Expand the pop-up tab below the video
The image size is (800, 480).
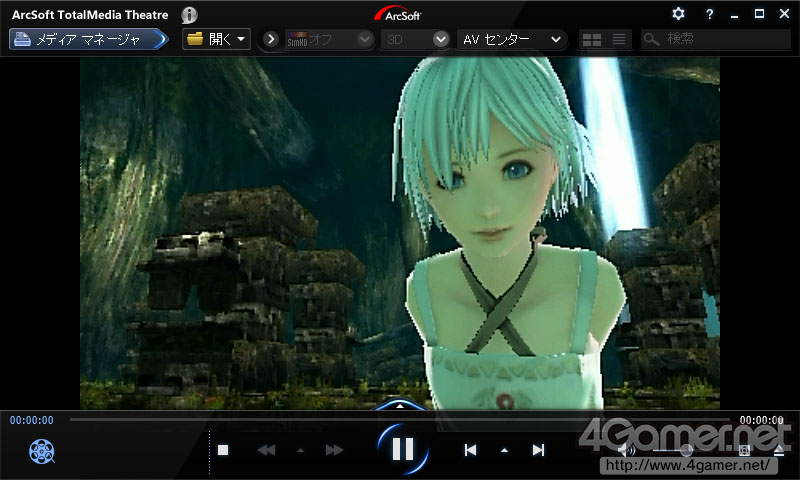coord(400,405)
